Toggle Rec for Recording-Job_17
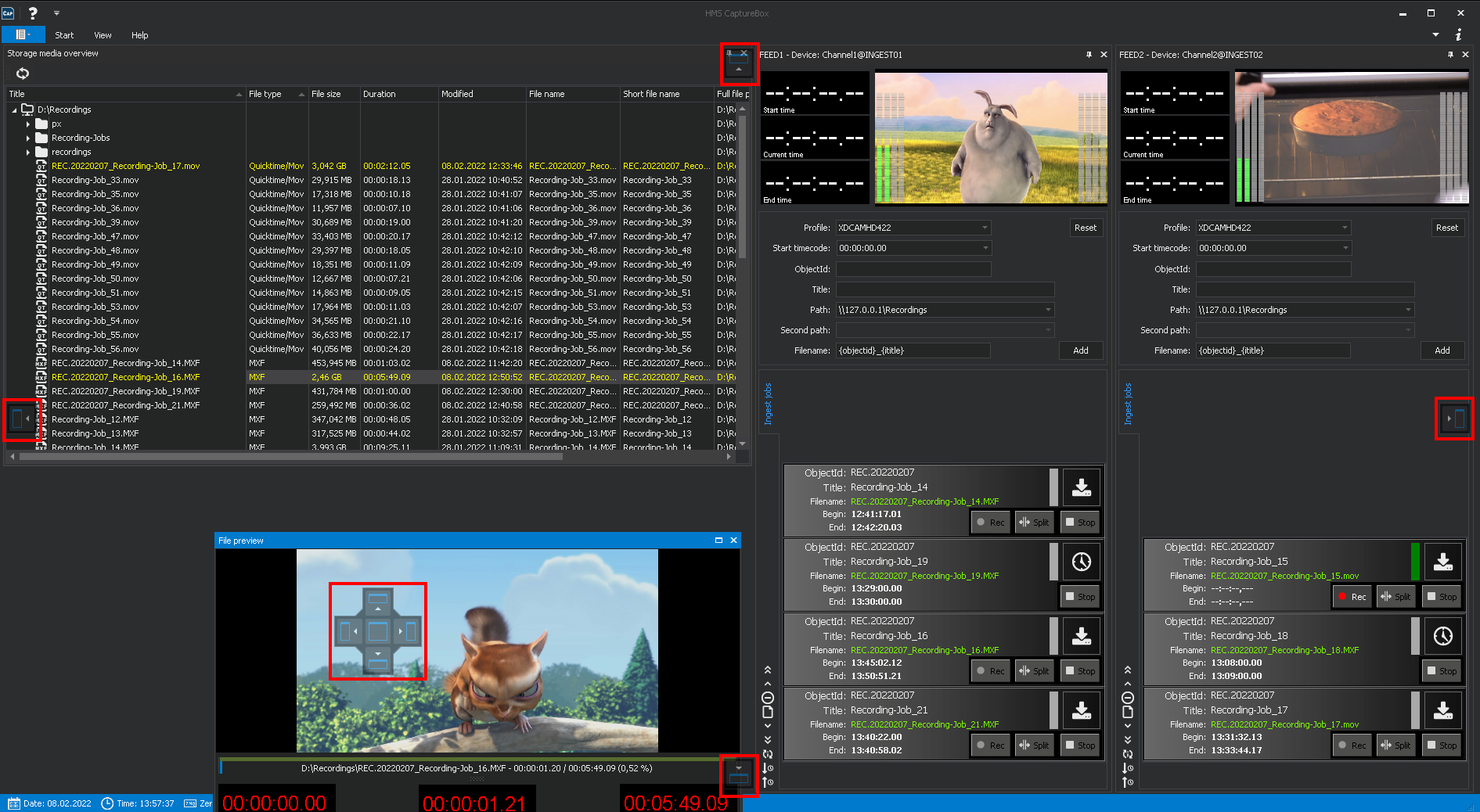Screen dimensions: 1480x812 pyautogui.click(x=1352, y=746)
